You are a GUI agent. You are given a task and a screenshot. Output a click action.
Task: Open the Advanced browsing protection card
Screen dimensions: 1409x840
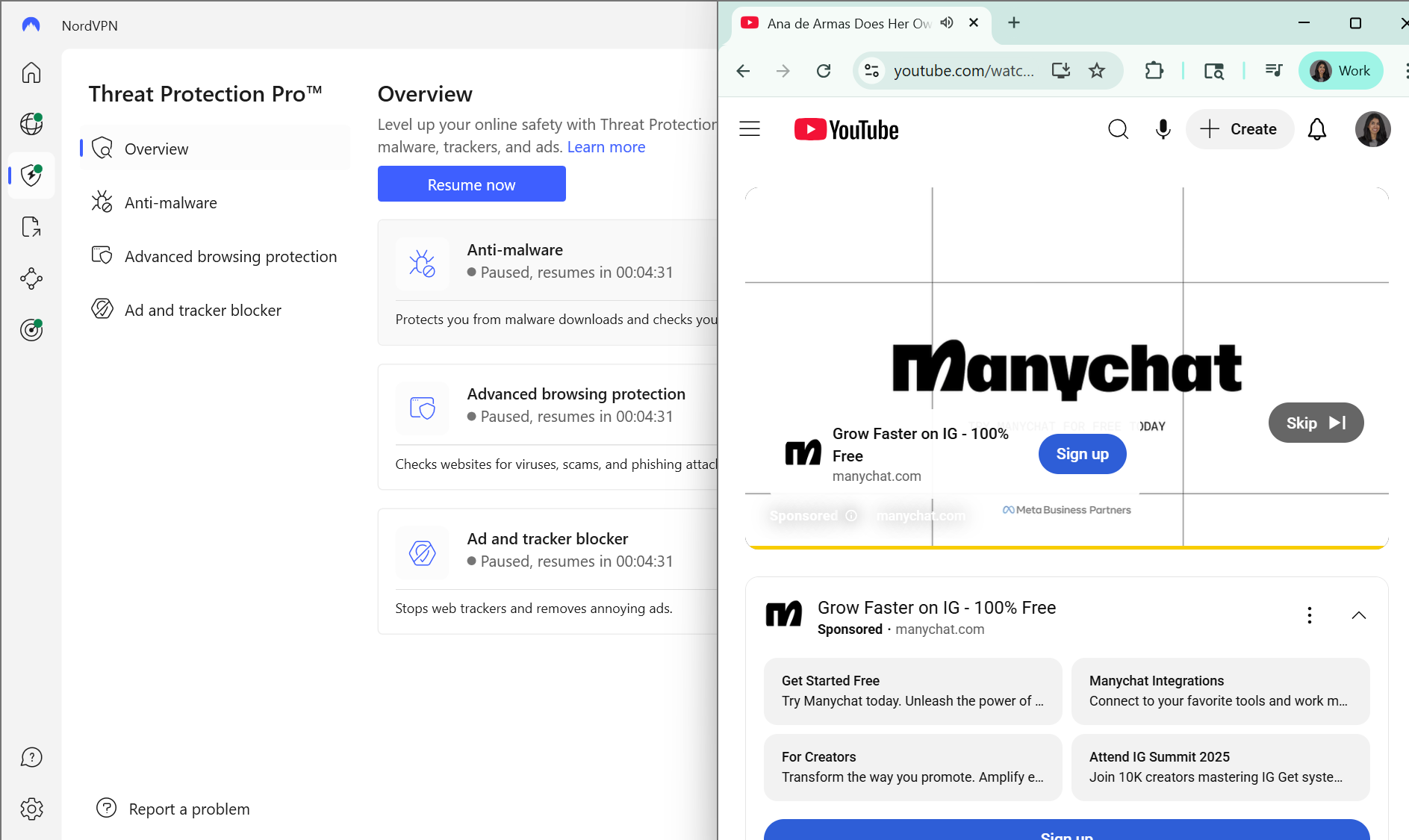pyautogui.click(x=548, y=427)
